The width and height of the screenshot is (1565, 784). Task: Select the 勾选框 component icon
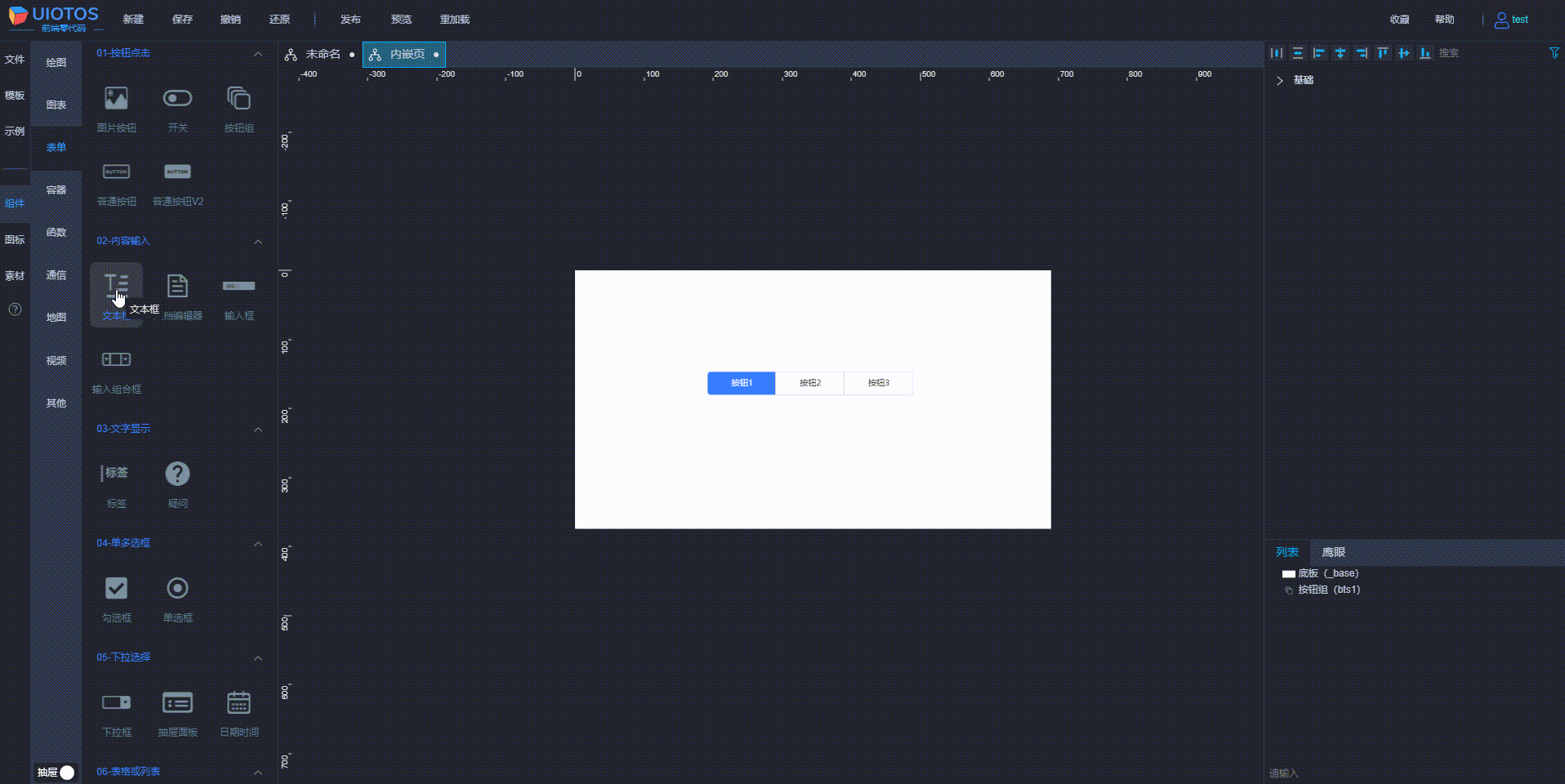click(116, 588)
